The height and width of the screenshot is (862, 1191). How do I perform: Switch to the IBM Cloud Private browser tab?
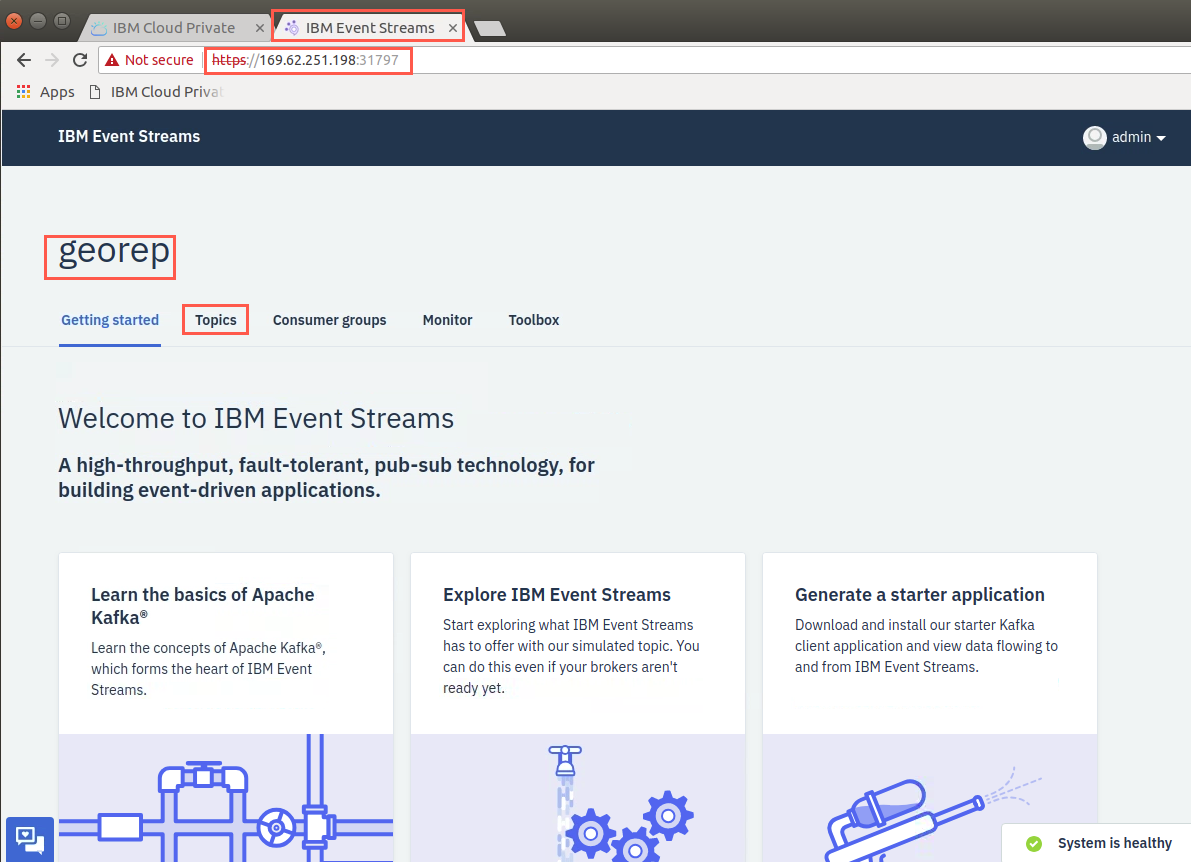[174, 28]
